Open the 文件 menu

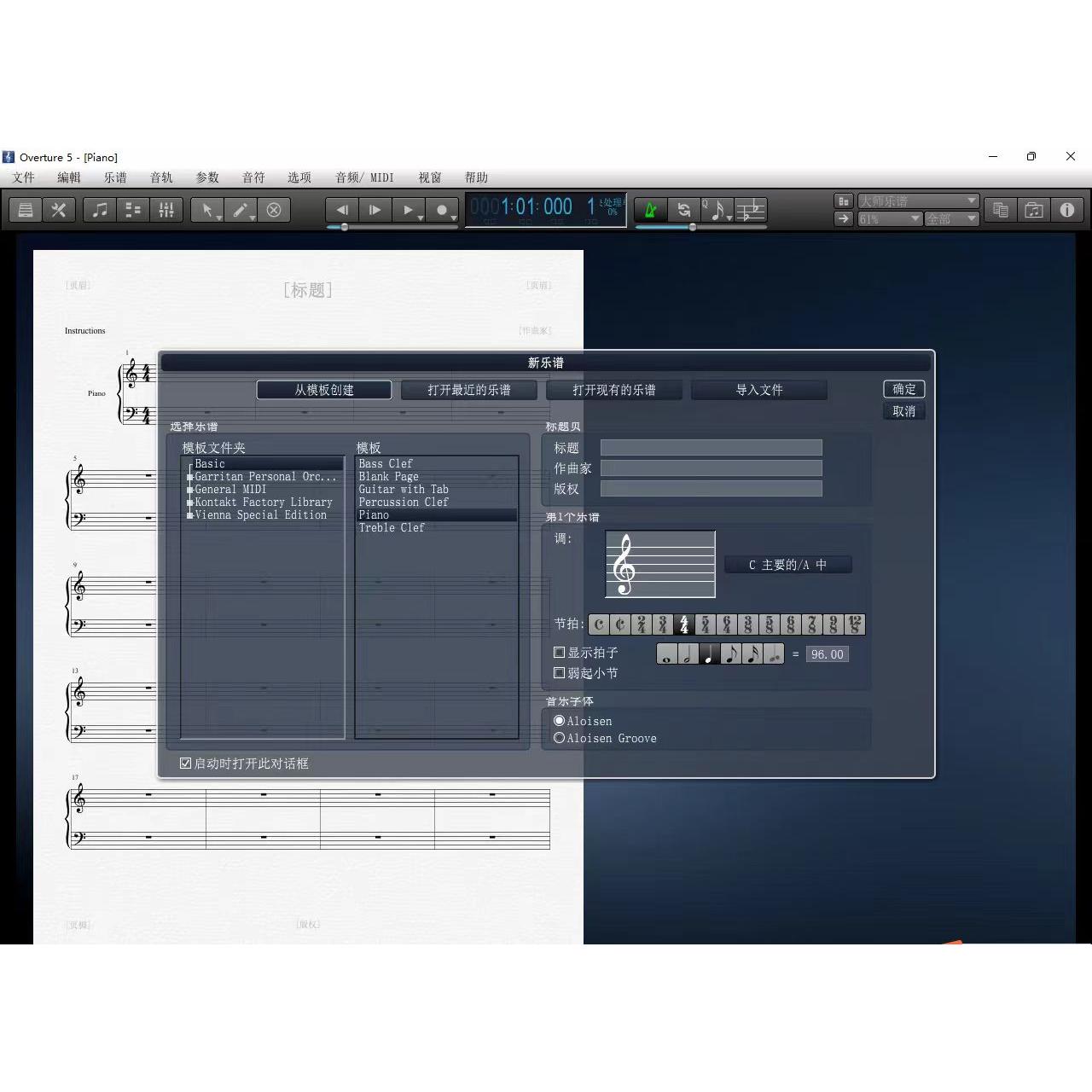23,177
